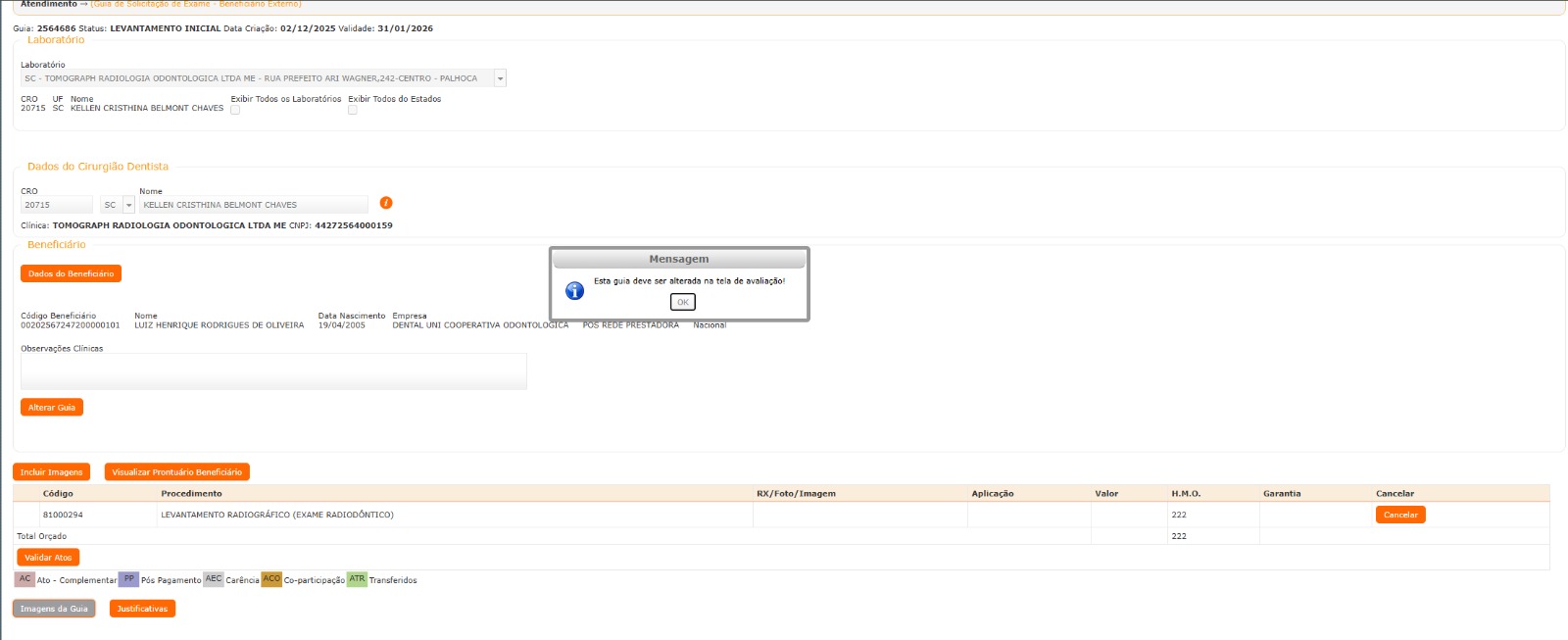
Task: Click LEVANTAMENTO RADIOGRÁFICO procedure cell
Action: pyautogui.click(x=277, y=515)
